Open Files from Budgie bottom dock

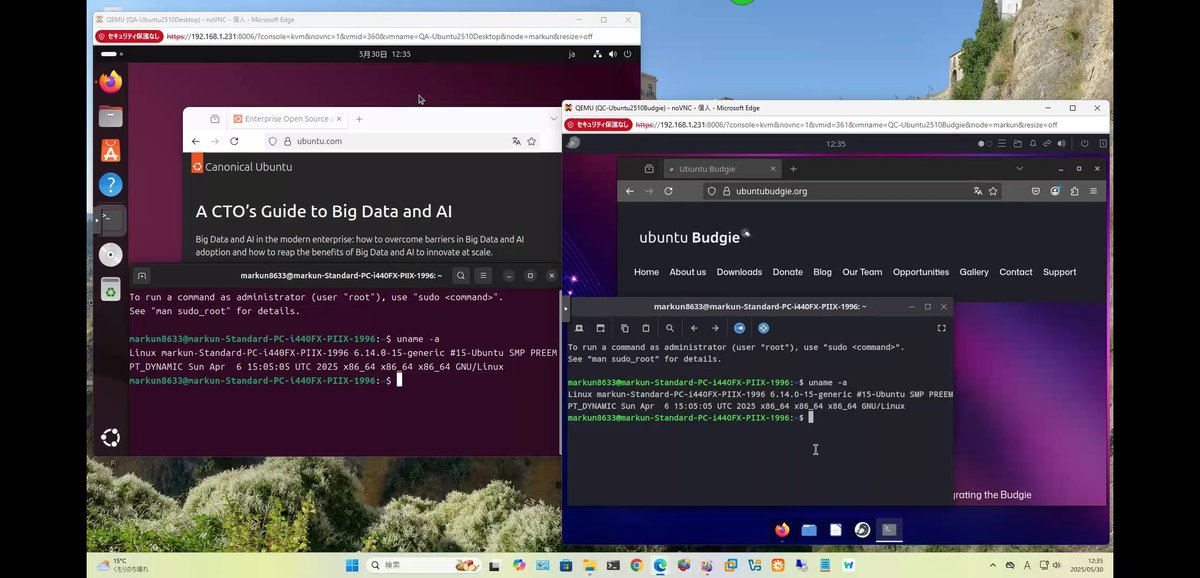[809, 530]
